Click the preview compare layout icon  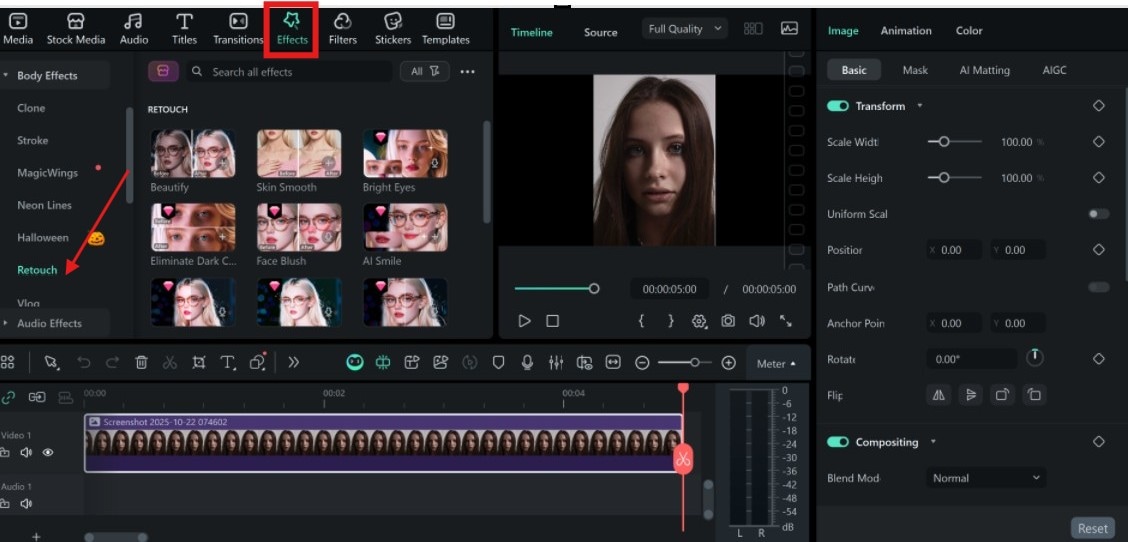coord(753,29)
